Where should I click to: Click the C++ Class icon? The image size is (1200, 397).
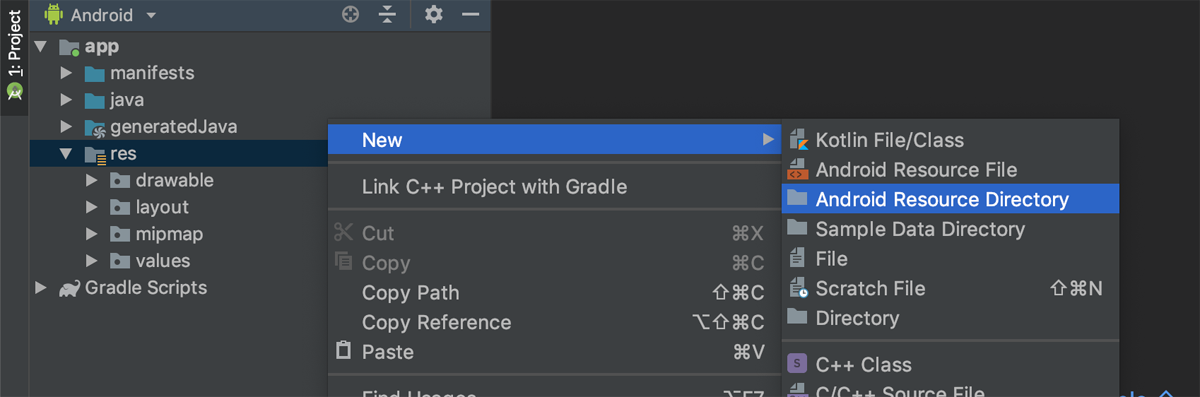pos(797,364)
